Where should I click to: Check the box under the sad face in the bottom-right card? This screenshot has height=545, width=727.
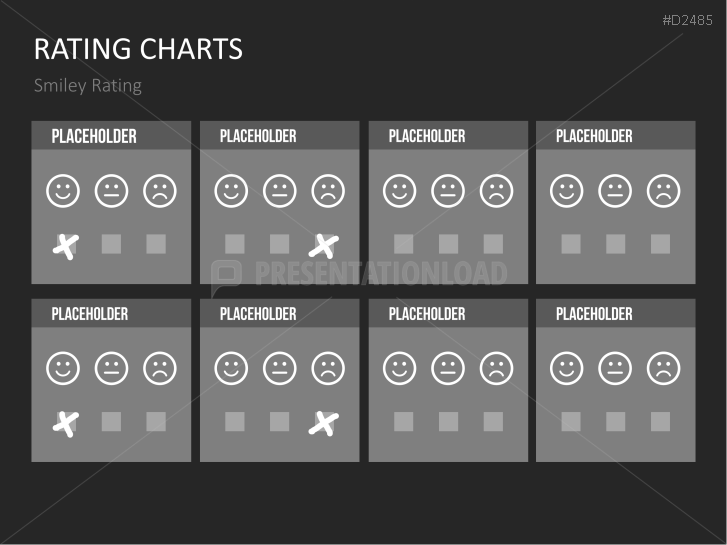[x=660, y=422]
